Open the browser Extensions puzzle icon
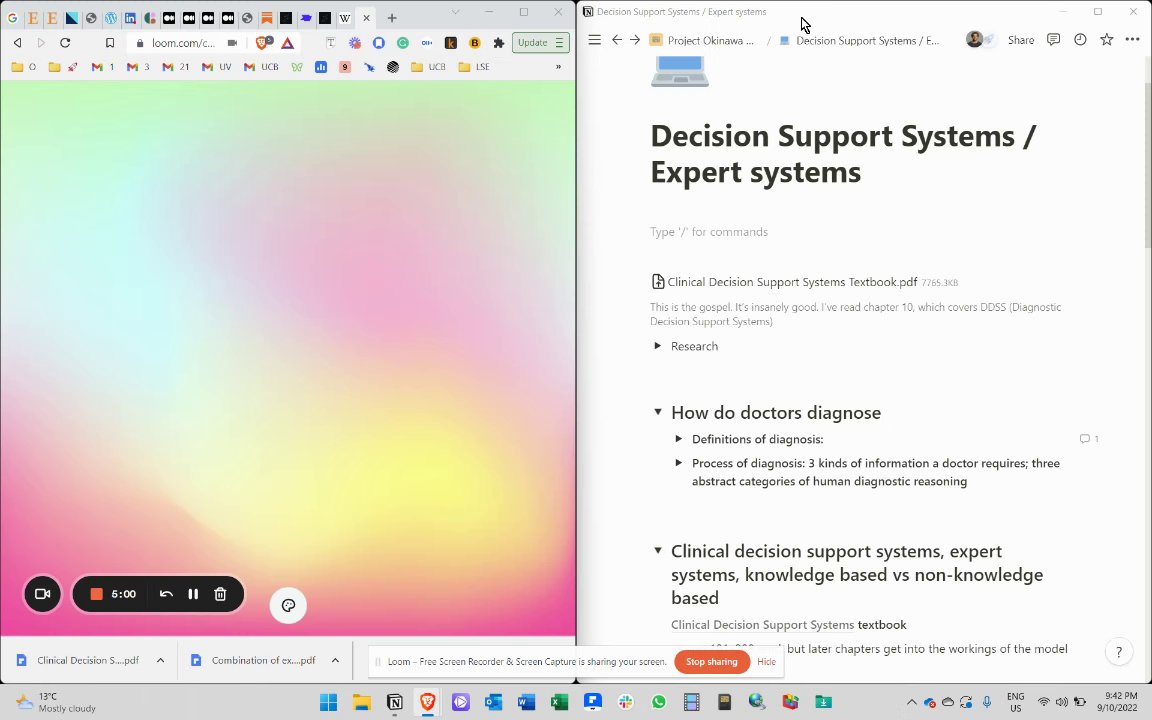The width and height of the screenshot is (1152, 720). [499, 43]
